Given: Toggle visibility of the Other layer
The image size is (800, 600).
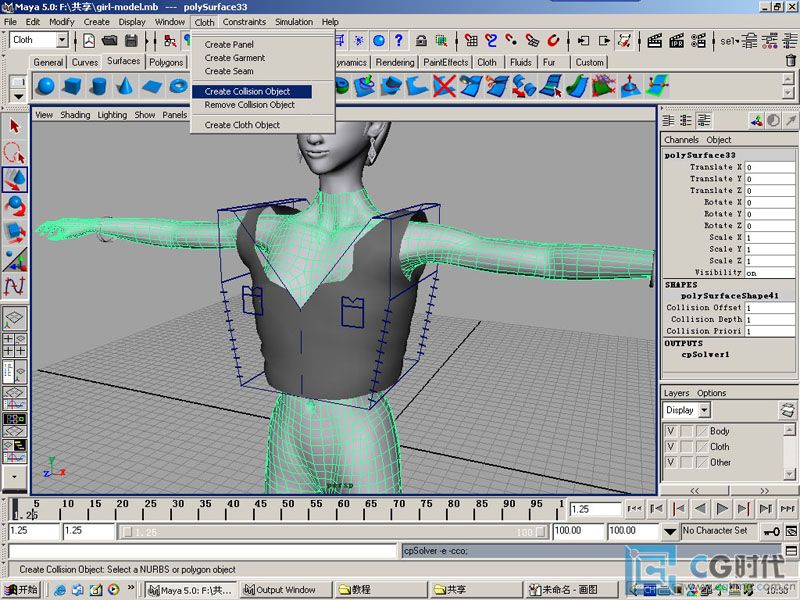Looking at the screenshot, I should (671, 463).
